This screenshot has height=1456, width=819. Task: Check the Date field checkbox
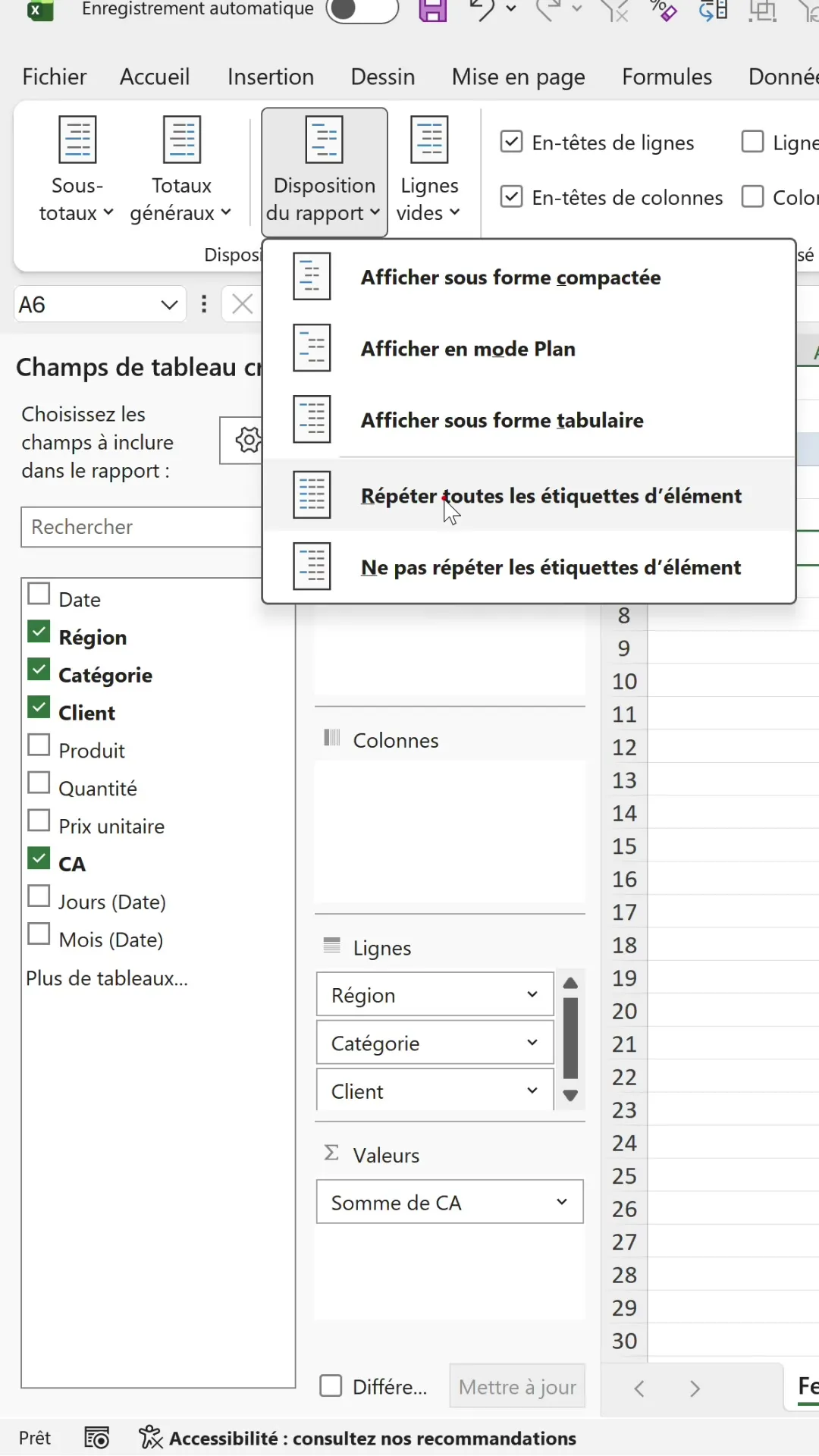(x=39, y=594)
